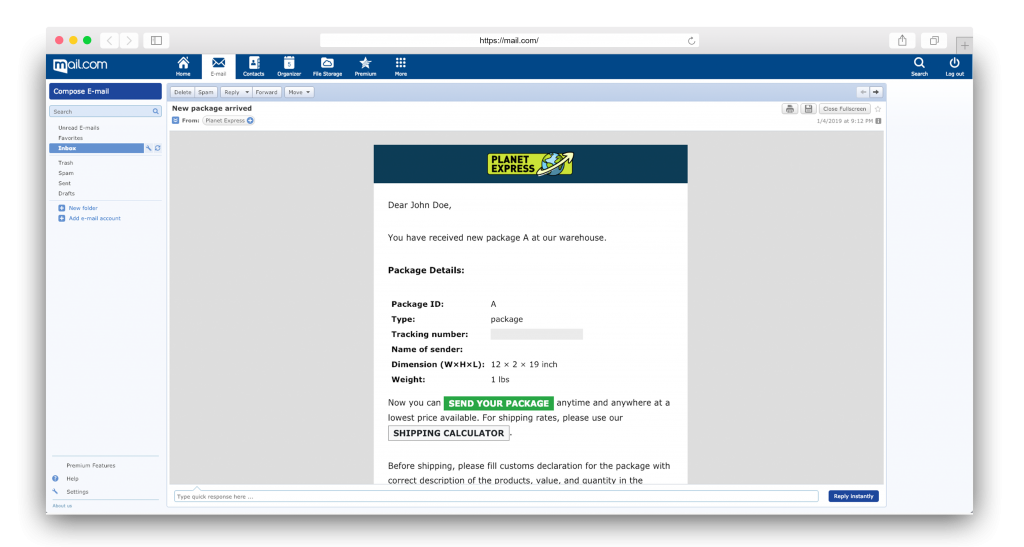Image resolution: width=1024 pixels, height=547 pixels.
Task: Expand the Reply dropdown arrow
Action: click(247, 92)
